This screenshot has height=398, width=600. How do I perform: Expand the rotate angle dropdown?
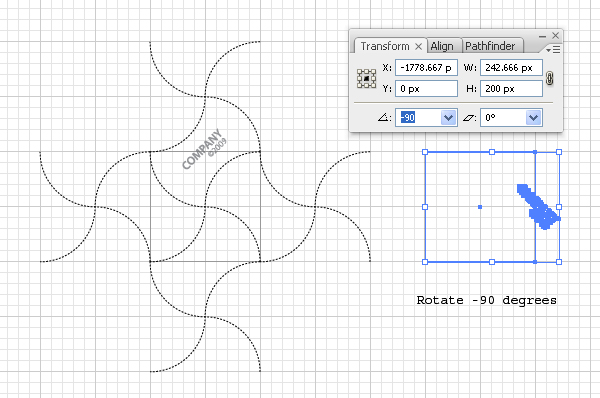[448, 117]
